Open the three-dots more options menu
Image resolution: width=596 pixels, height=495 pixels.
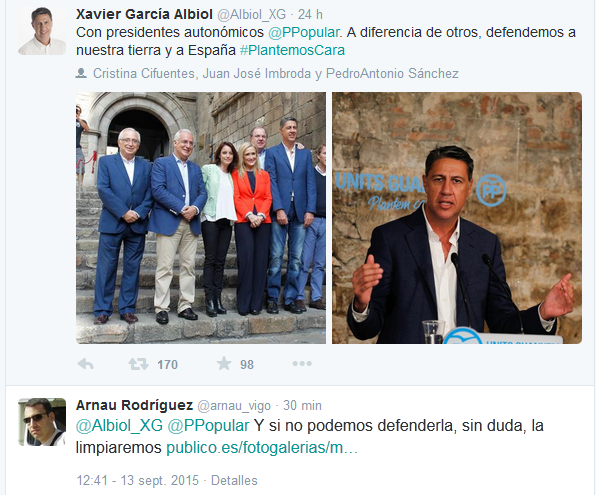tap(302, 364)
